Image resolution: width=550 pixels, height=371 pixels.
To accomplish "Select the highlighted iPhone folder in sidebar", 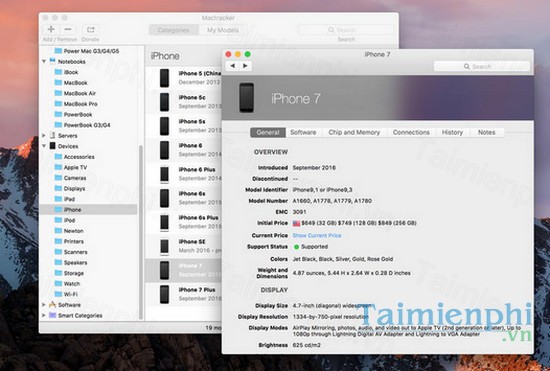I will (88, 210).
